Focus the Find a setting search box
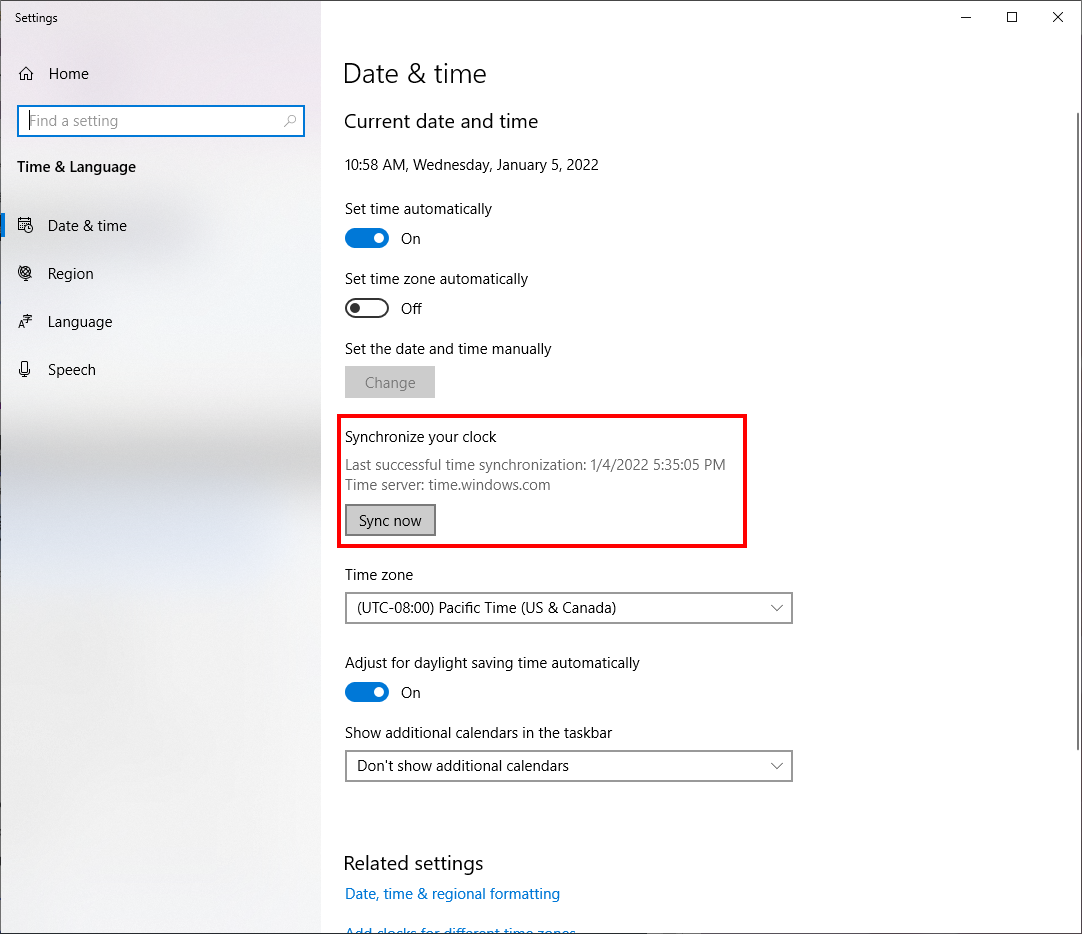Image resolution: width=1082 pixels, height=934 pixels. click(x=152, y=121)
